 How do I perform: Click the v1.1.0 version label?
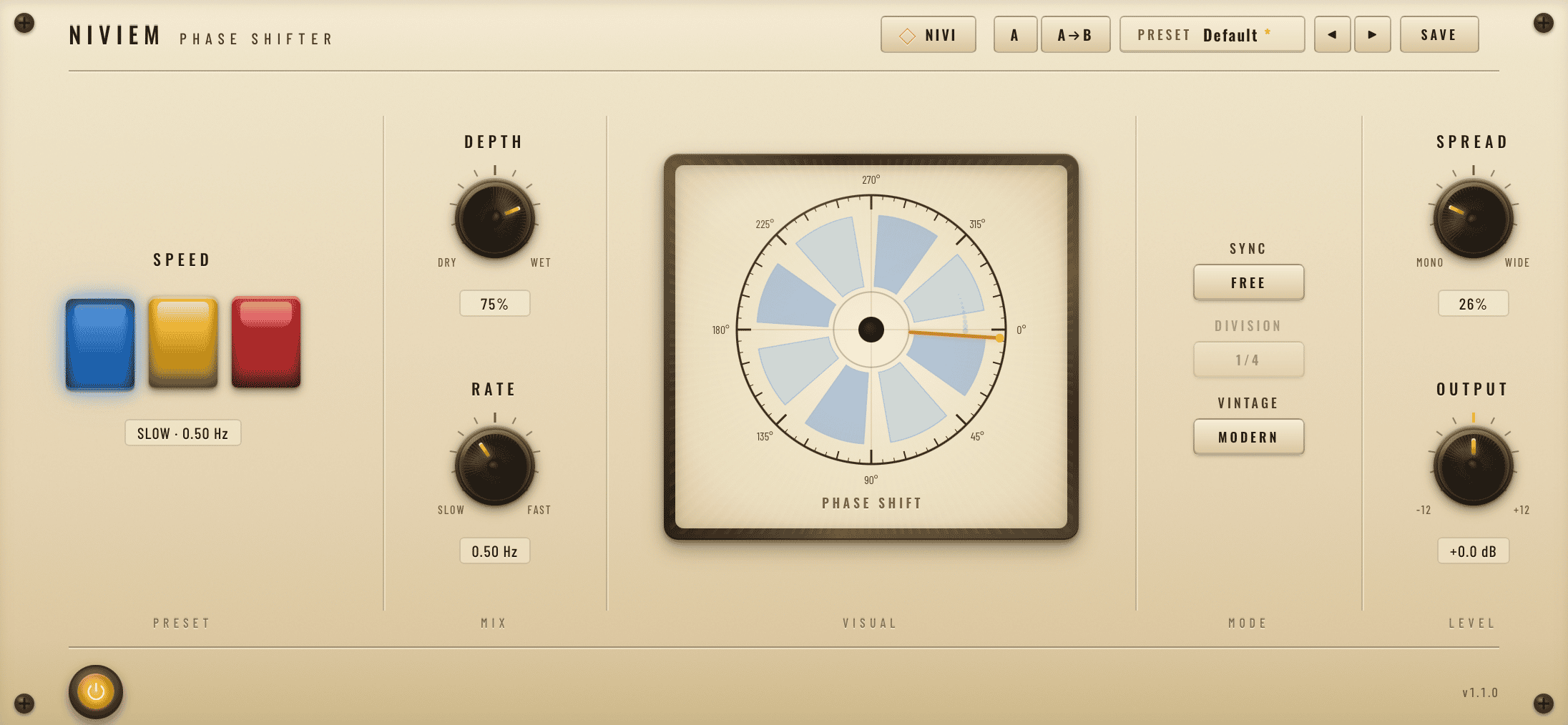coord(1480,692)
